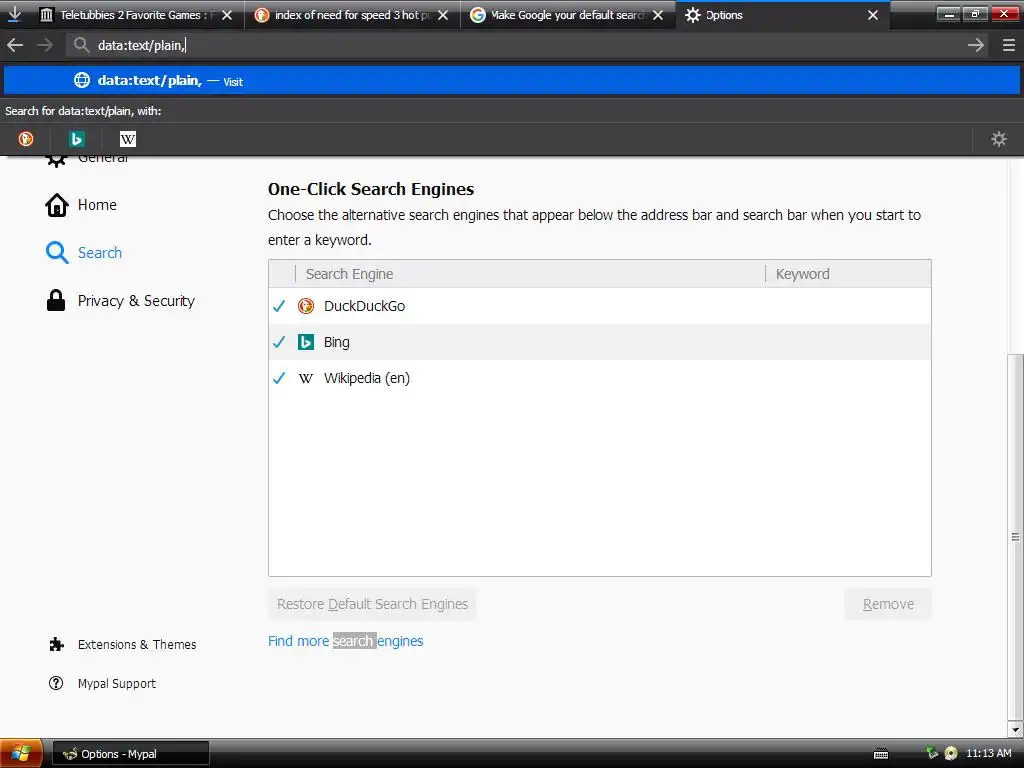Click the Mypal Support question icon
Screen dimensions: 1024x768
pyautogui.click(x=56, y=683)
